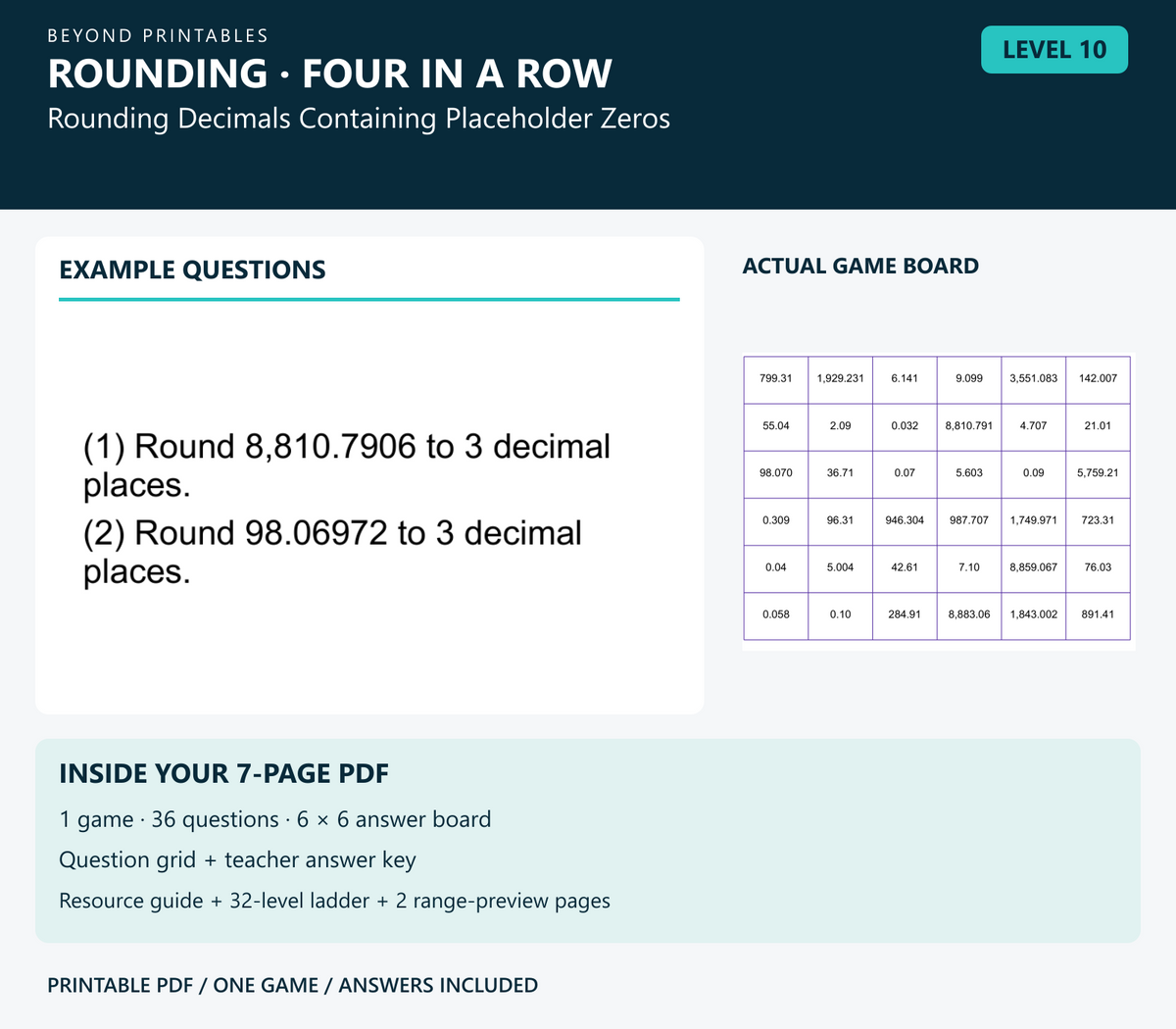Click board cell 946.304

coord(905,520)
